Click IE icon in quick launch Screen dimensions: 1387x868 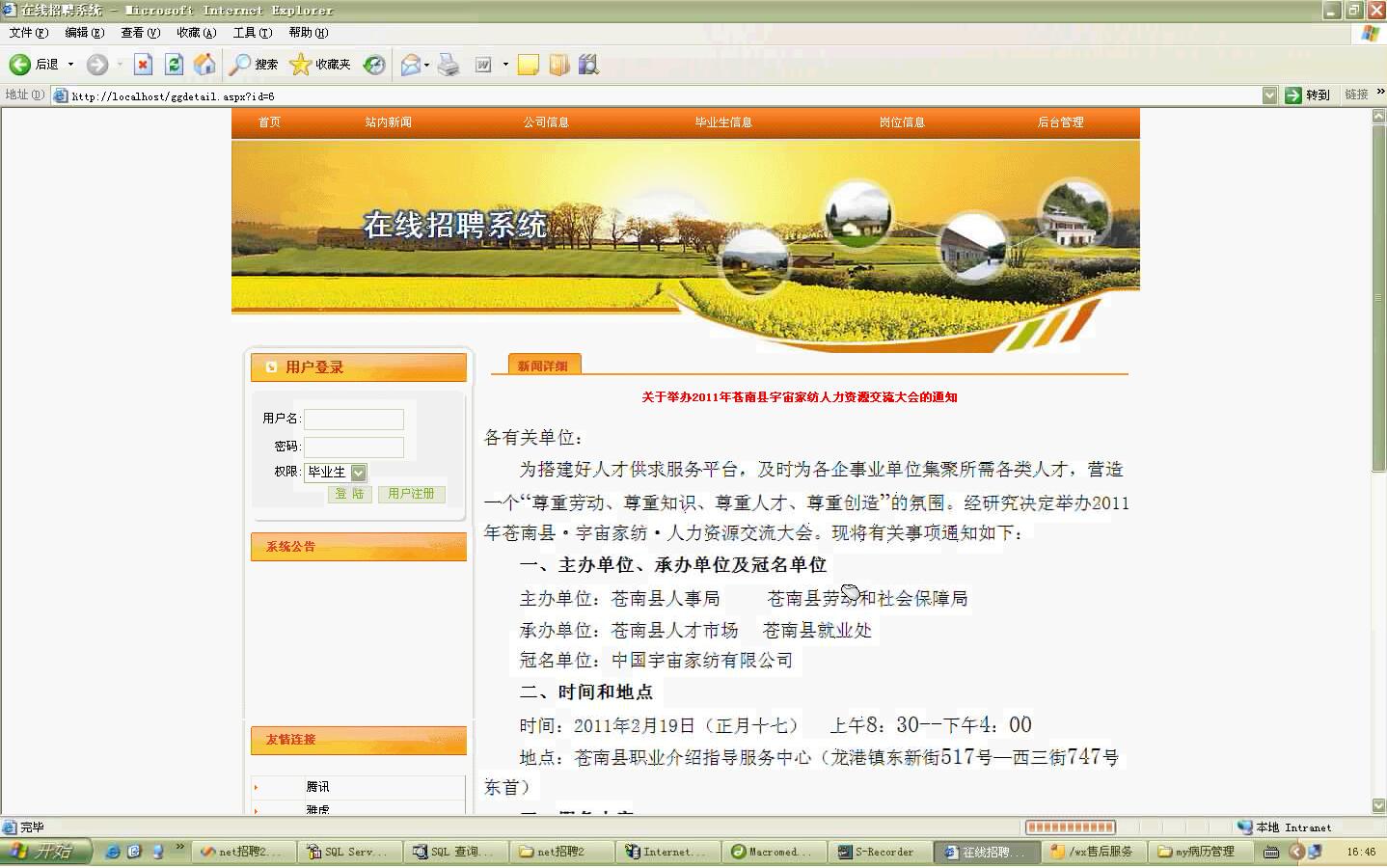113,852
